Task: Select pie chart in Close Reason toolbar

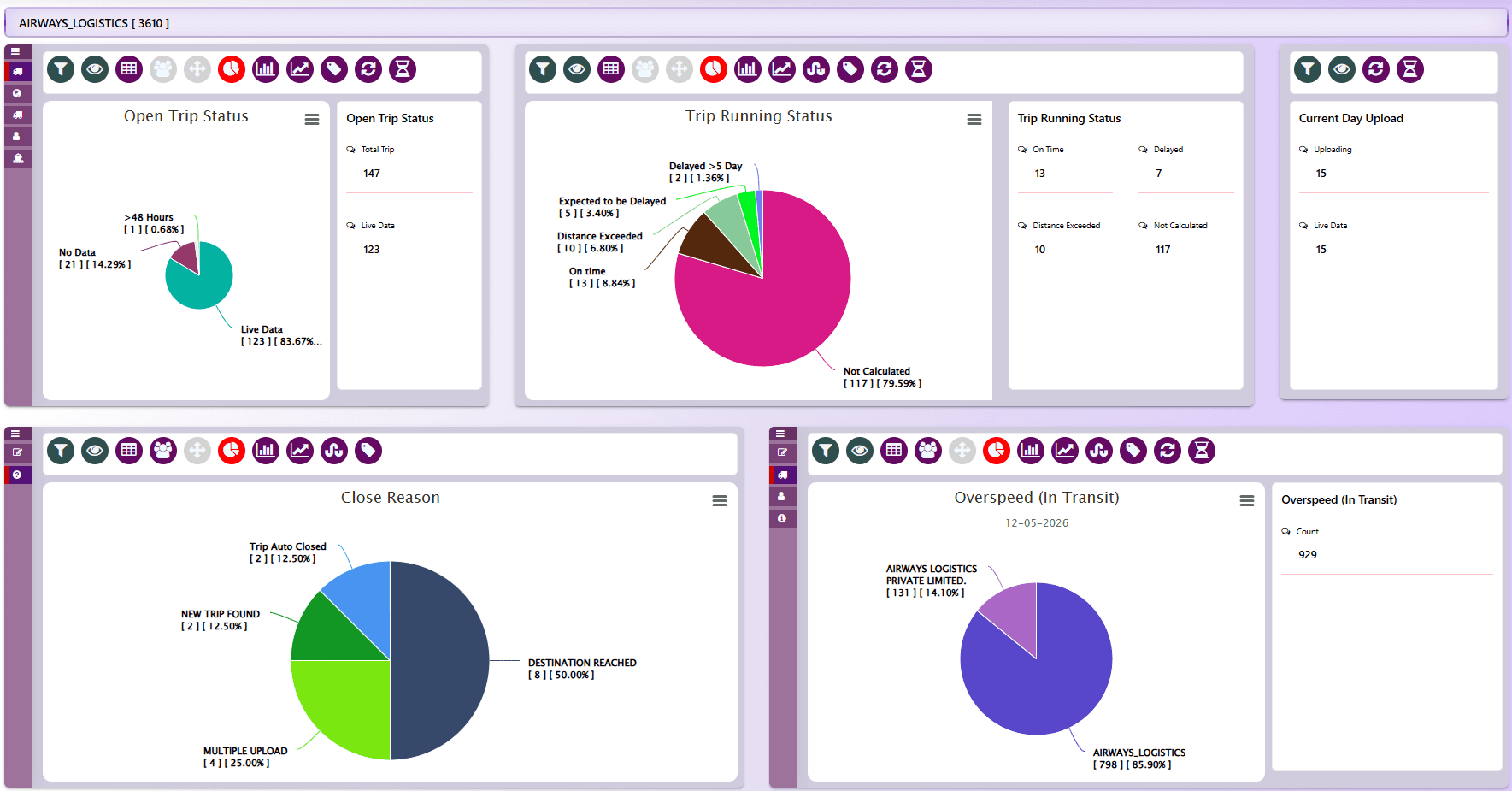Action: click(x=232, y=451)
